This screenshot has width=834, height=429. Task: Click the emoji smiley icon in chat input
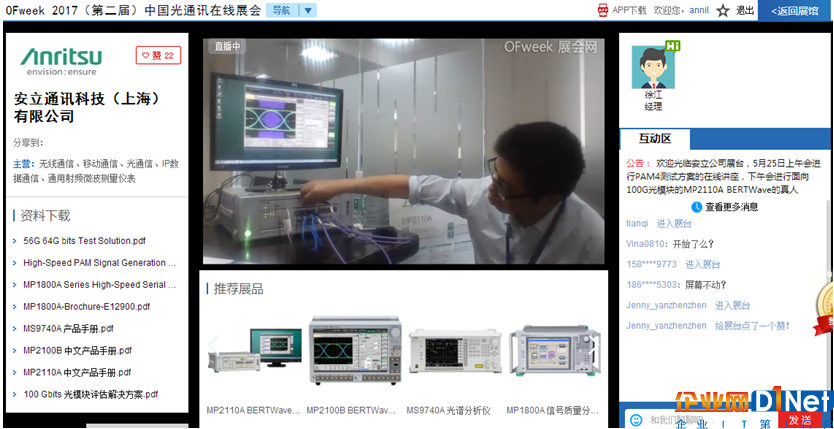click(636, 420)
